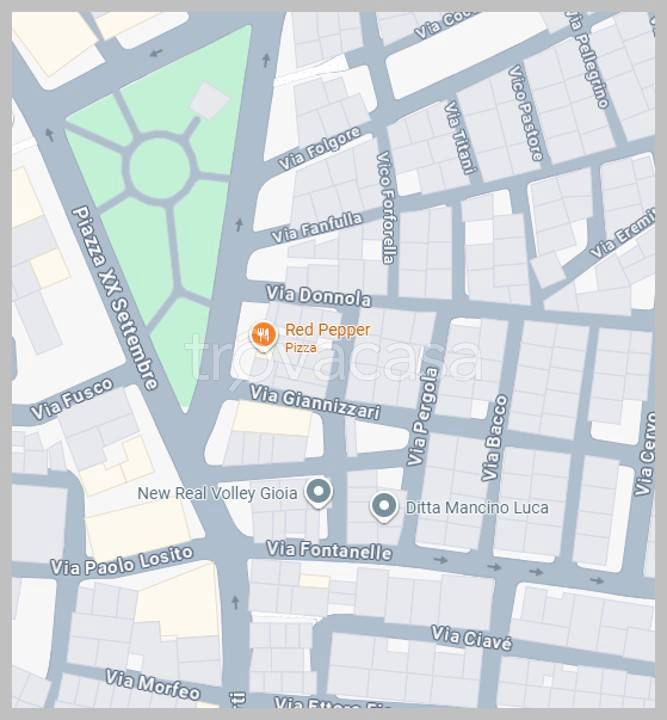Image resolution: width=667 pixels, height=720 pixels.
Task: Click the Vico Forforella street label
Action: pyautogui.click(x=386, y=208)
